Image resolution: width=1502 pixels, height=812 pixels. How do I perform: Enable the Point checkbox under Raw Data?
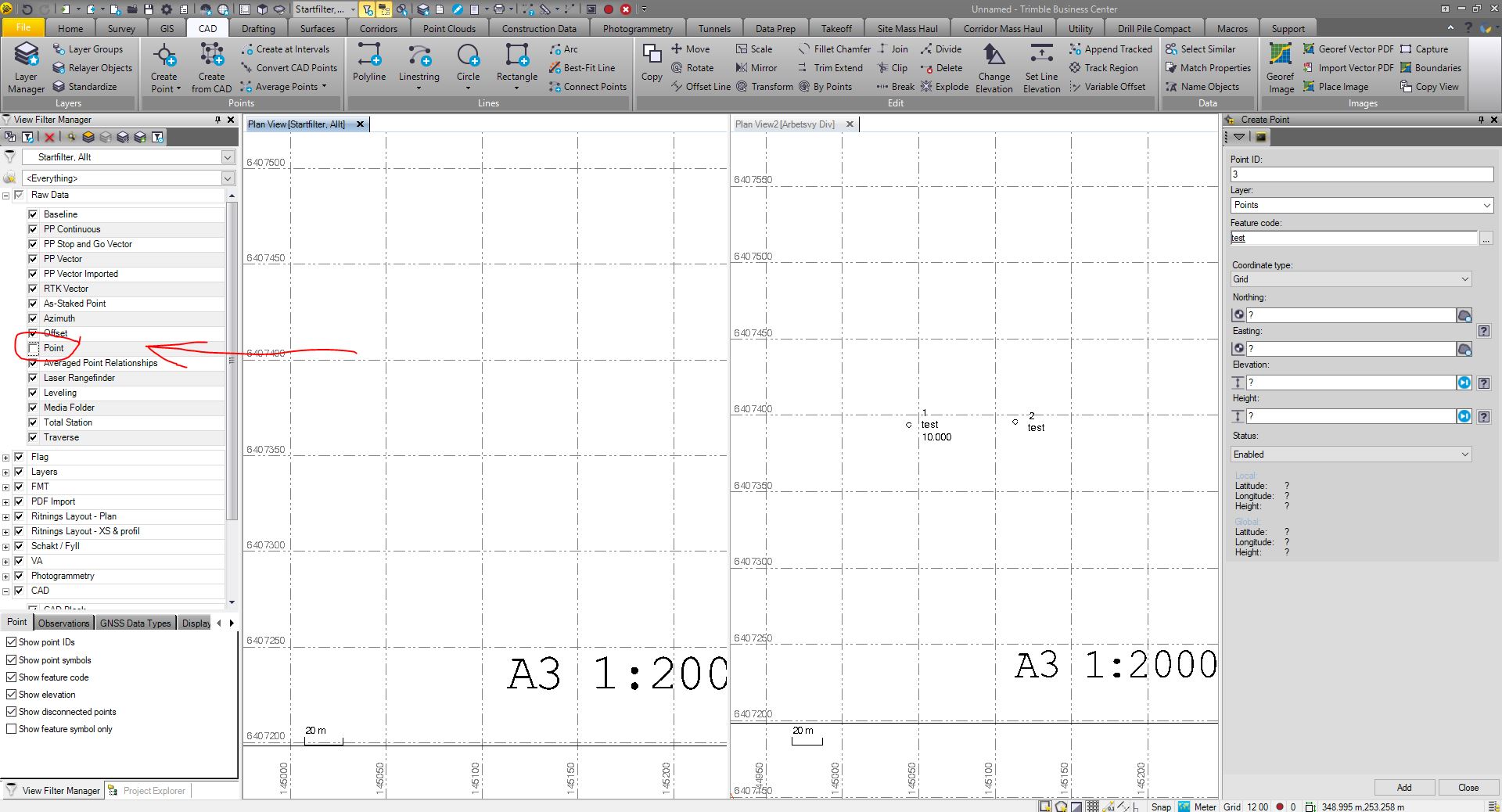[x=33, y=348]
